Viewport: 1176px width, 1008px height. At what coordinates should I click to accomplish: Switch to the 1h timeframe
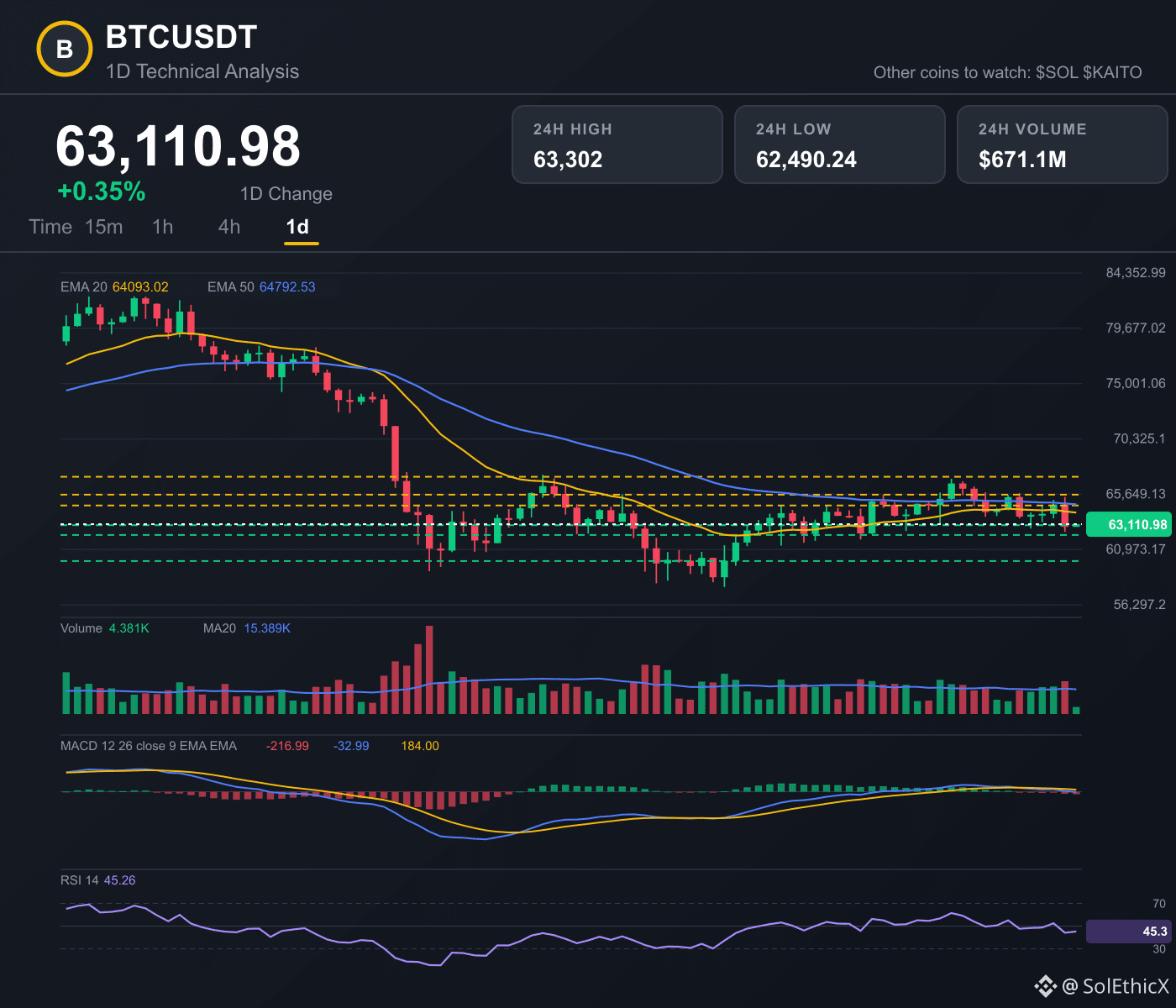tap(163, 227)
